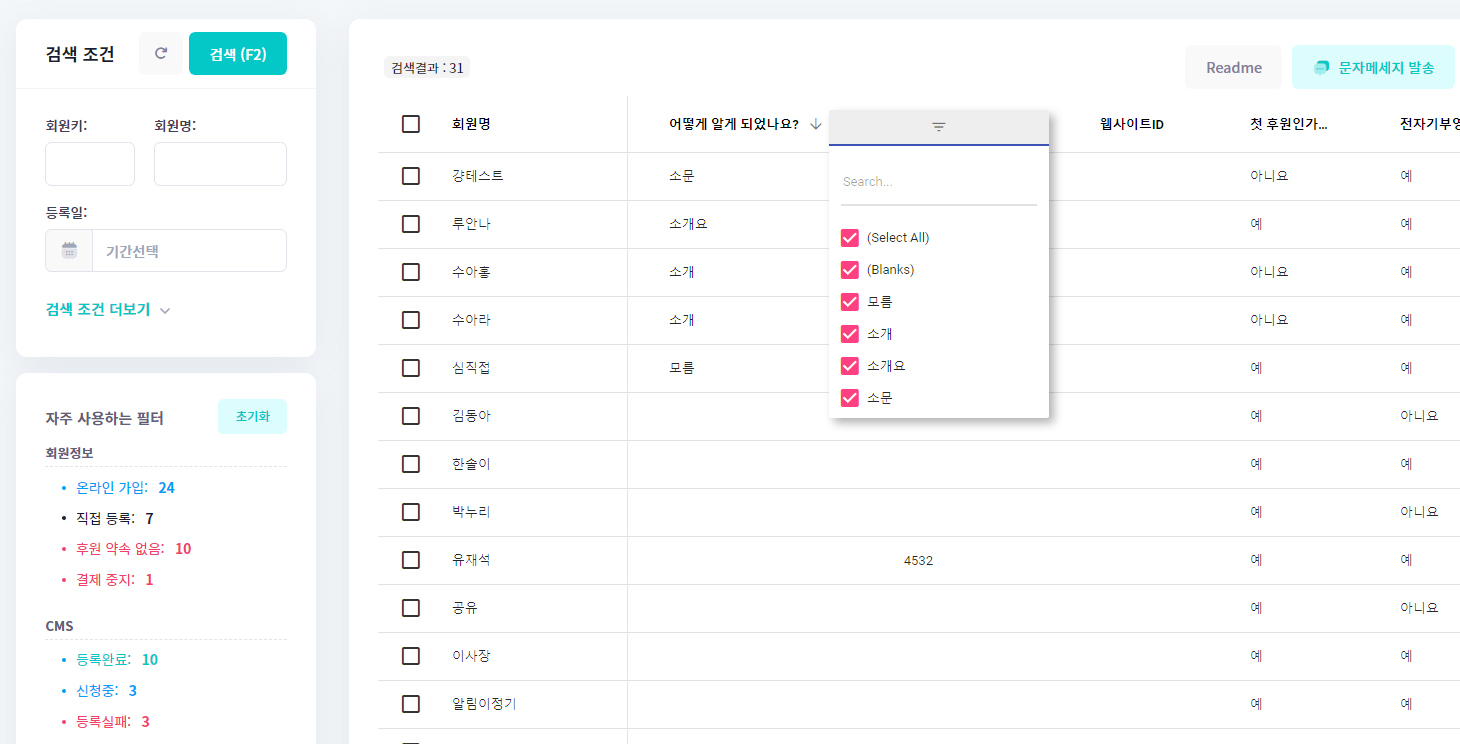
Task: Apply the 온라인 가입 quick filter
Action: [x=112, y=488]
